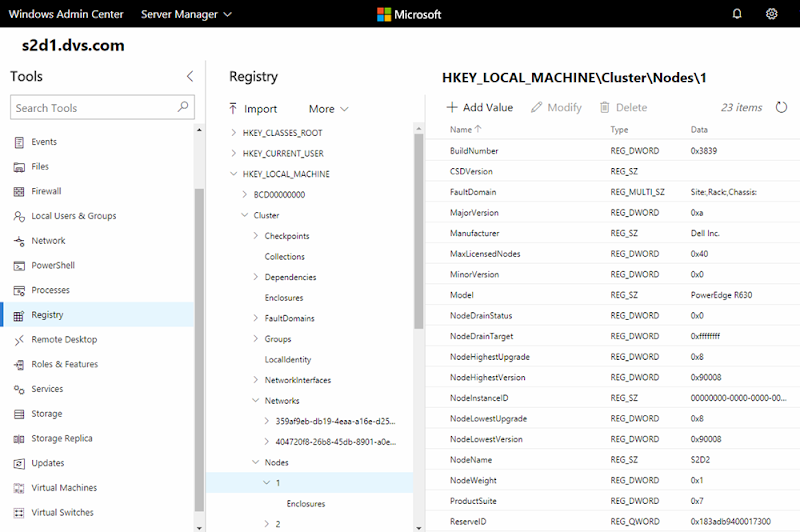
Task: Open the Services tool
Action: pos(98,389)
